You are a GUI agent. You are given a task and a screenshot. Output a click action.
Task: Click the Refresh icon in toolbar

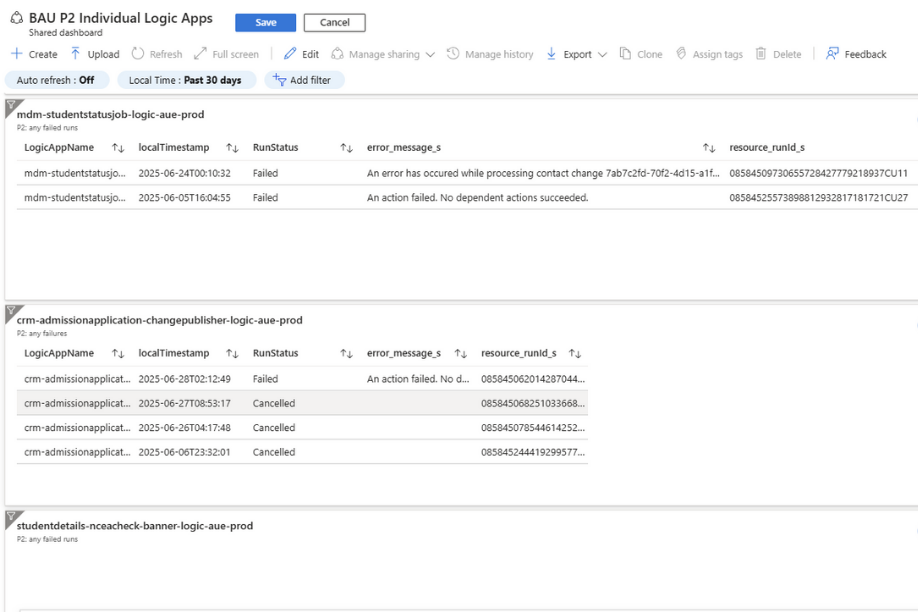pyautogui.click(x=137, y=54)
